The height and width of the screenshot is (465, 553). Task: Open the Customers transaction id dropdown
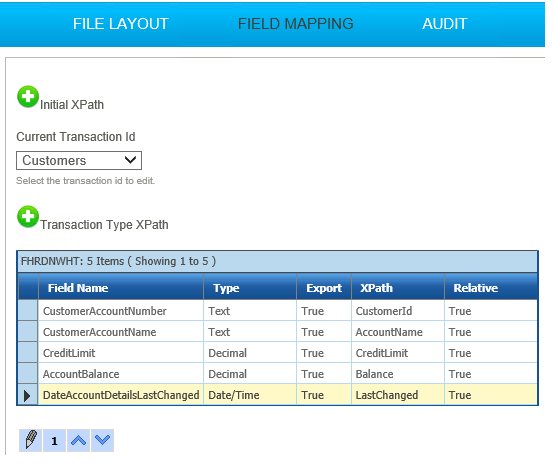point(79,161)
